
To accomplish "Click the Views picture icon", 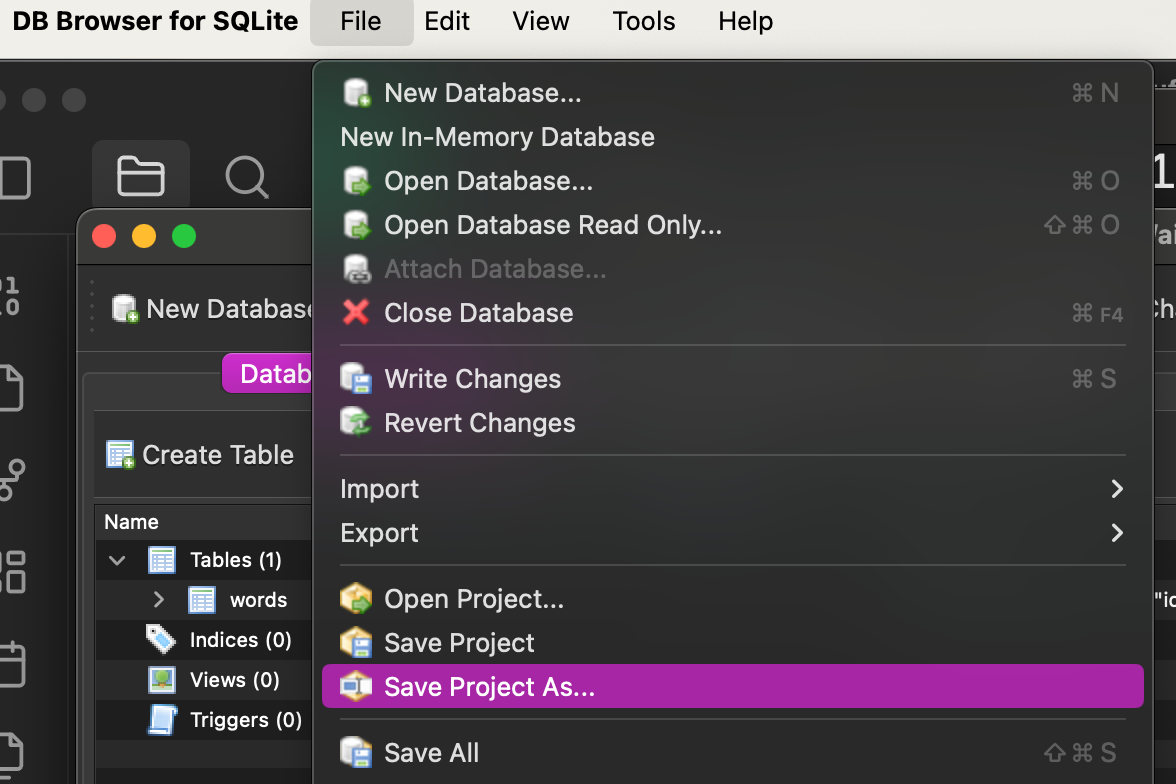I will (x=162, y=680).
